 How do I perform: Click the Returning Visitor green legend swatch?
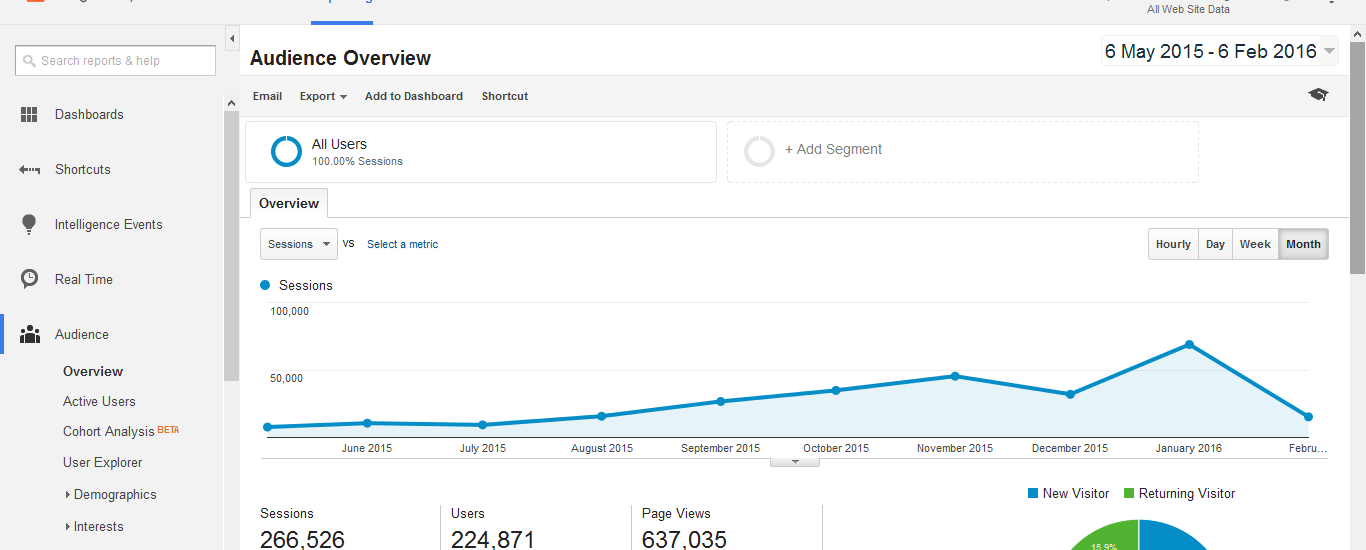(1129, 493)
